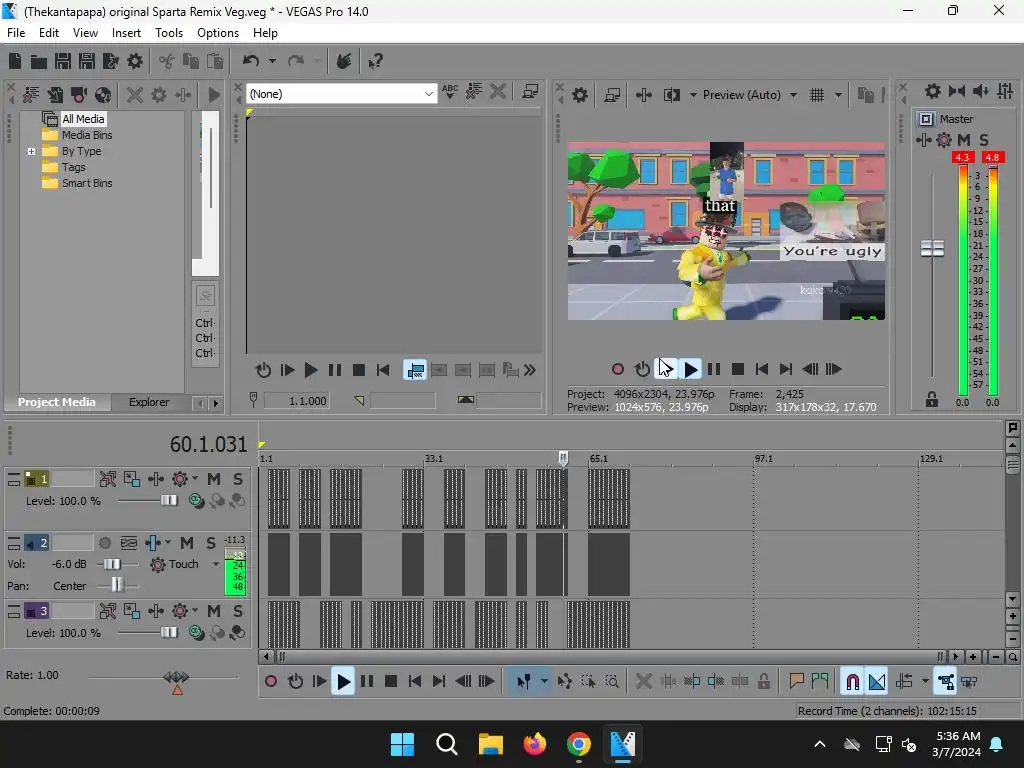Click Record button in timeline transport
The width and height of the screenshot is (1024, 768).
tap(270, 681)
